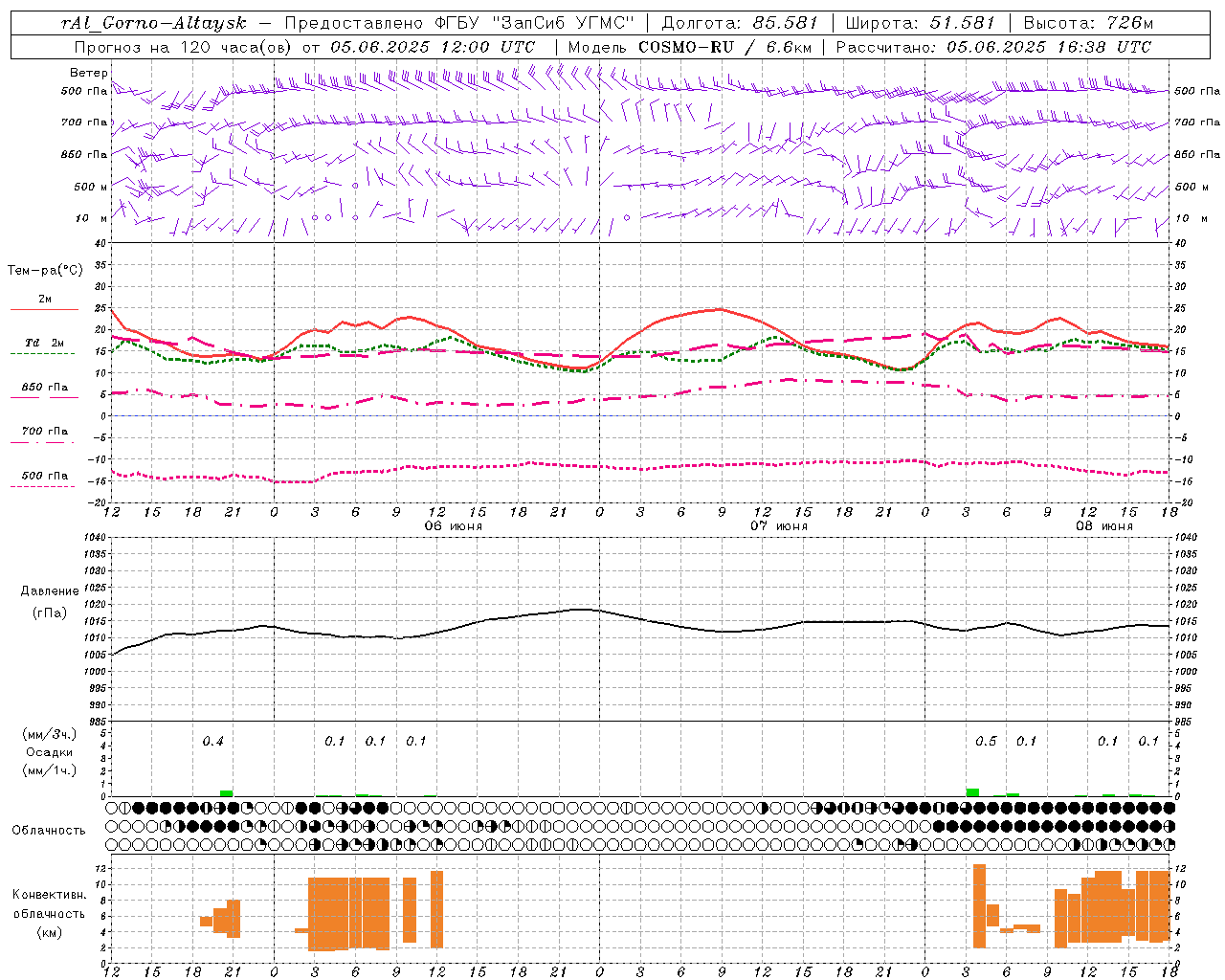Click the 0.5 precipitation value
The width and height of the screenshot is (1225, 980).
click(986, 742)
